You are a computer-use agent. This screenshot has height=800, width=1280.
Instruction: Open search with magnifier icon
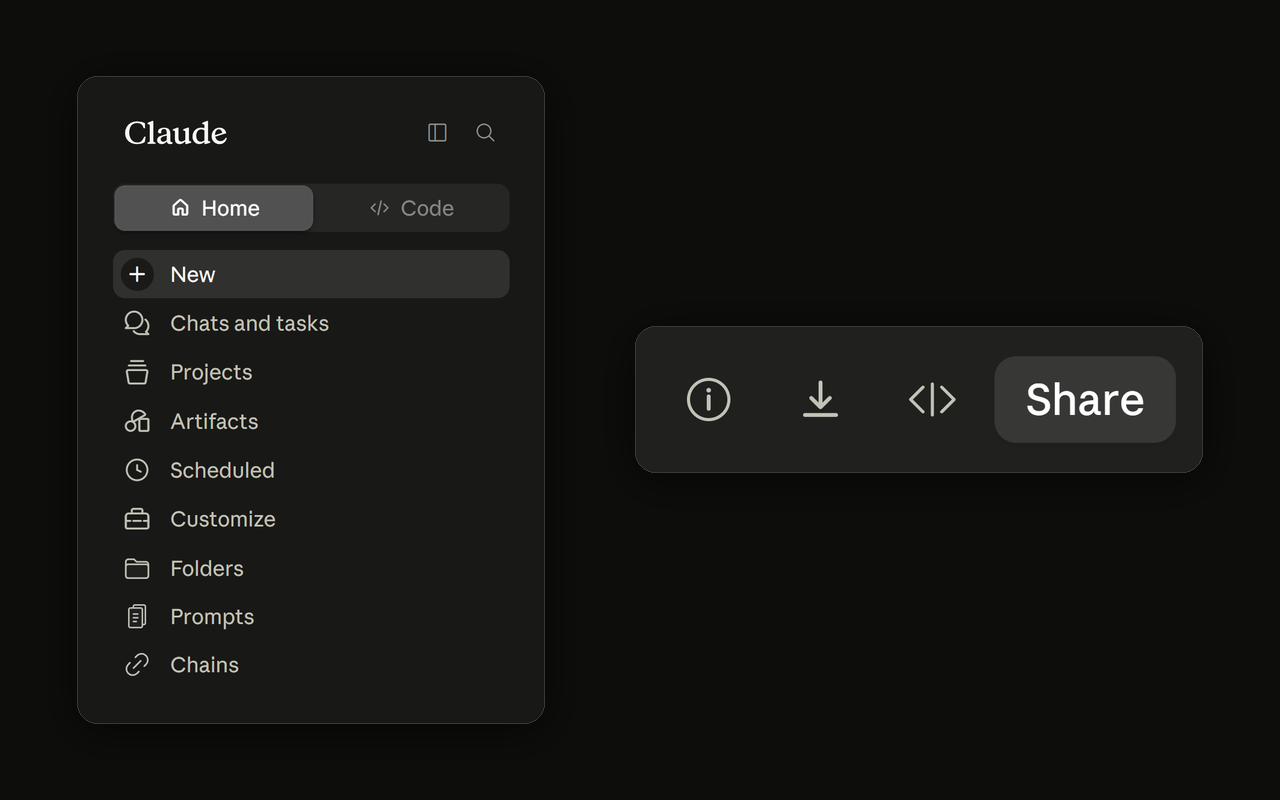pyautogui.click(x=485, y=132)
